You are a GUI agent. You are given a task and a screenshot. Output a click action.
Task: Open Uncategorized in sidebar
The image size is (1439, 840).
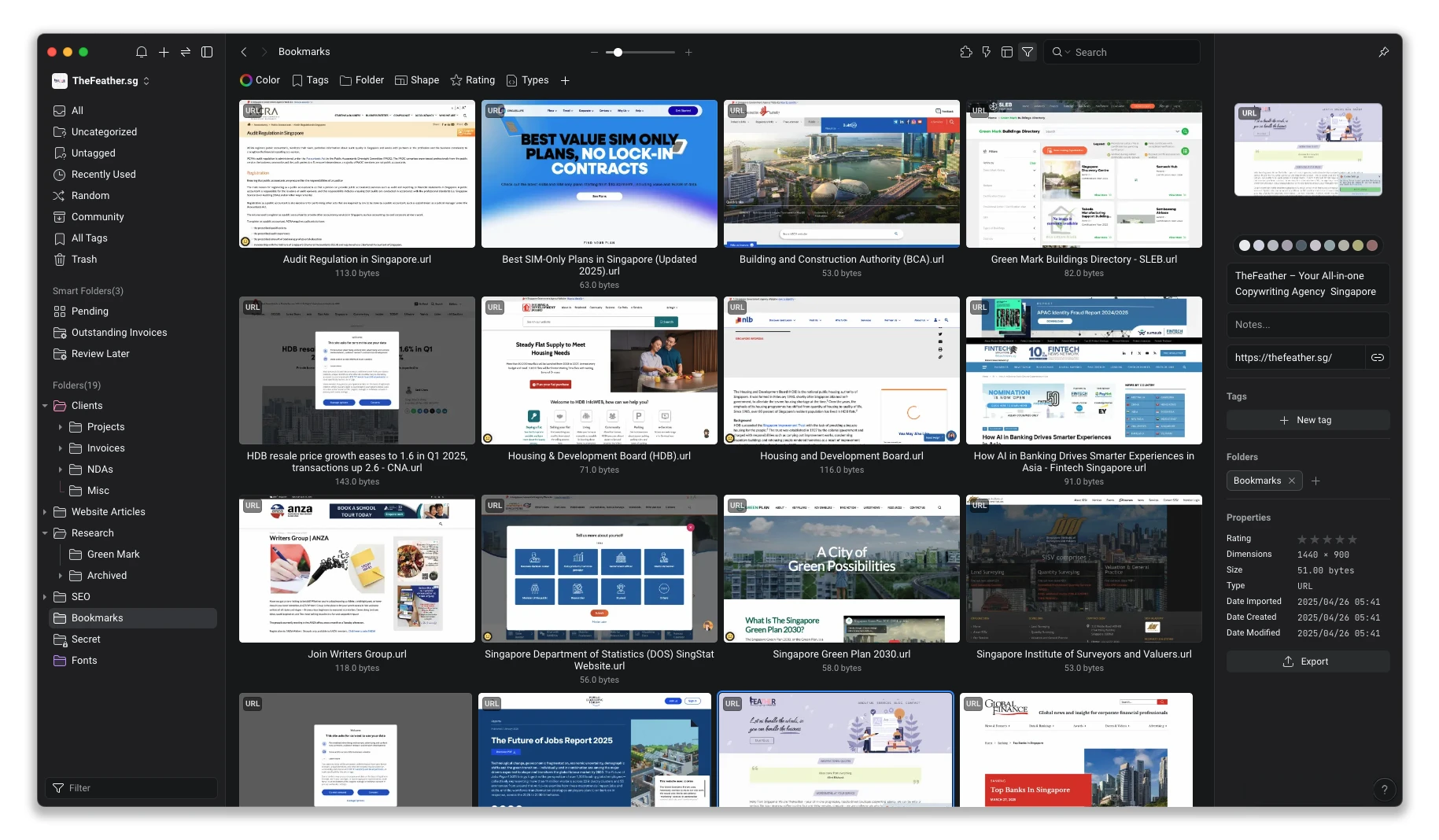tap(132, 132)
